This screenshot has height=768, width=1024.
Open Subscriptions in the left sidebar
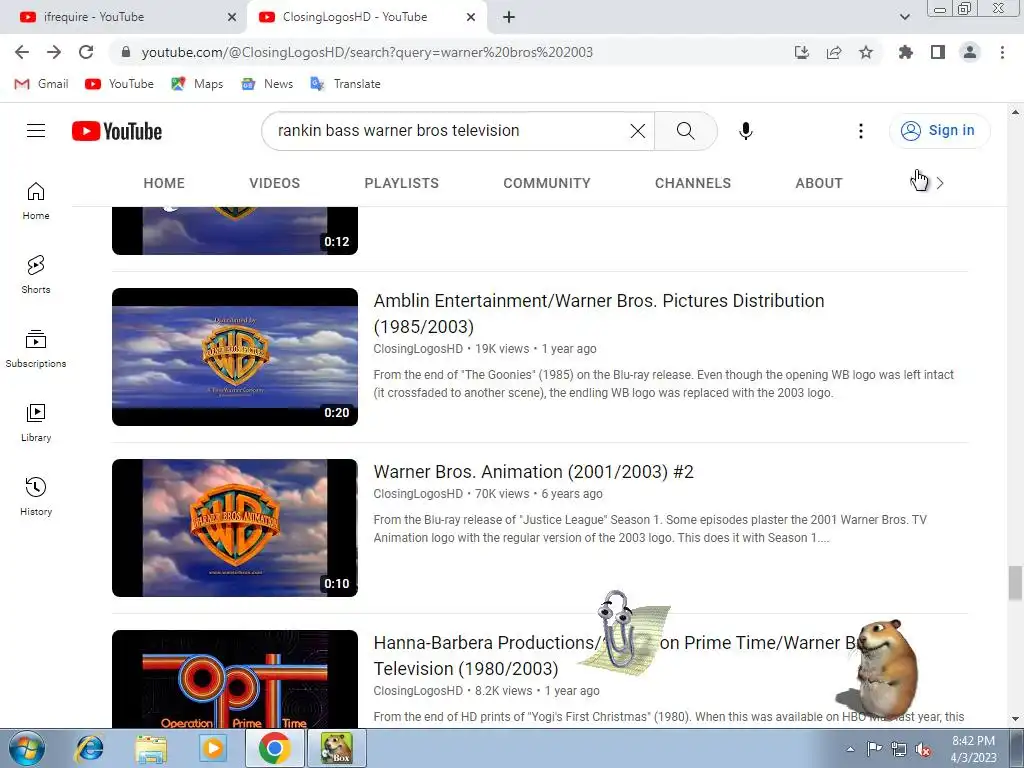point(36,349)
